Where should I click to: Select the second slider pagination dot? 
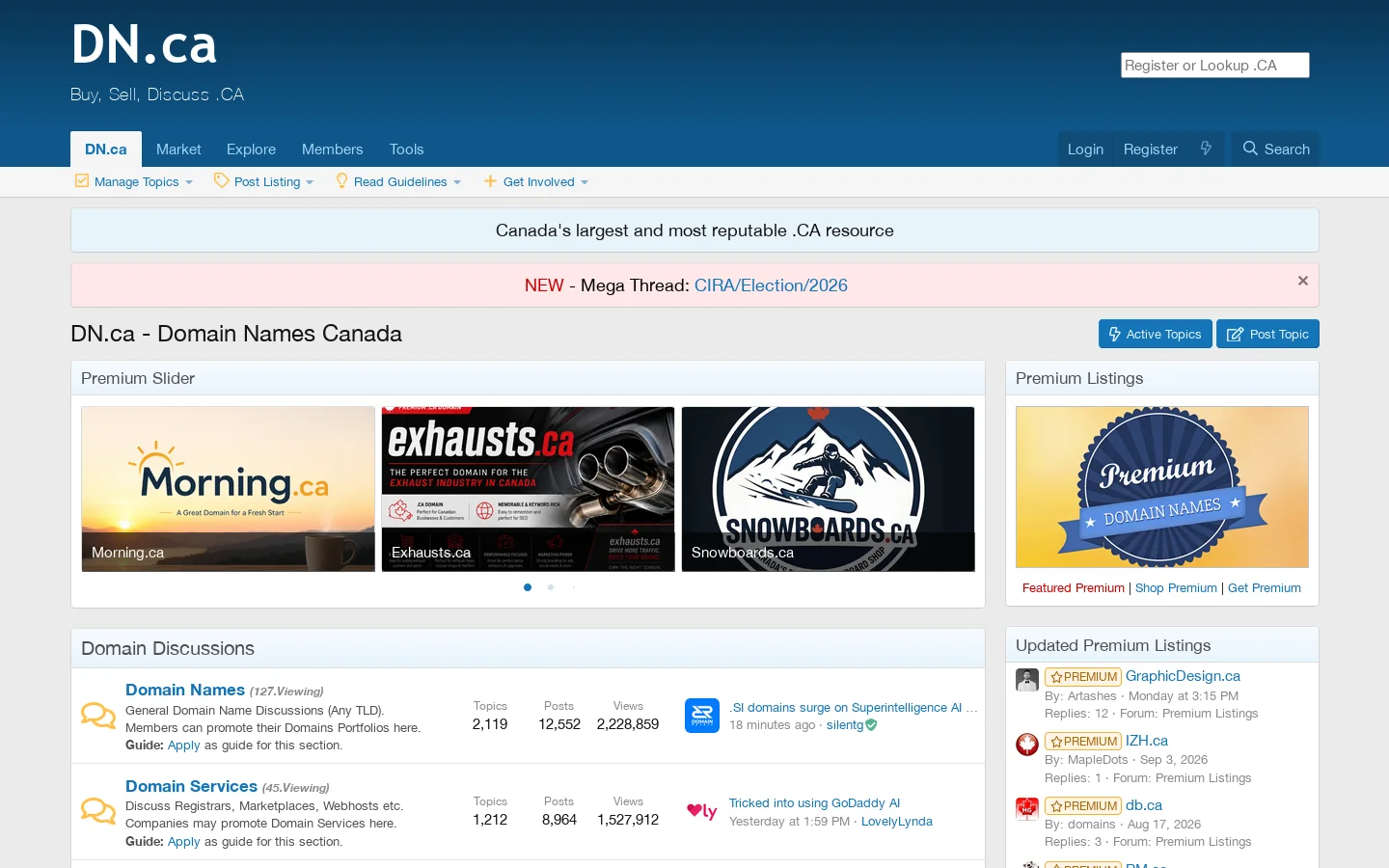coord(551,587)
